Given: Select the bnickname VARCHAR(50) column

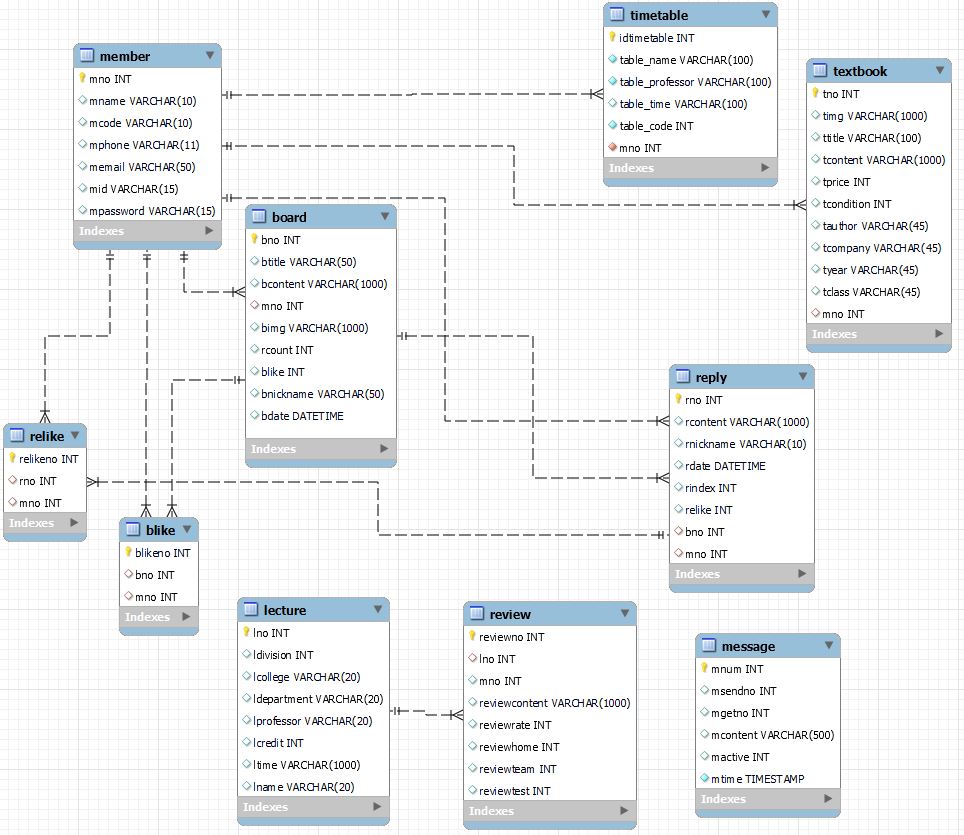Looking at the screenshot, I should (x=321, y=394).
